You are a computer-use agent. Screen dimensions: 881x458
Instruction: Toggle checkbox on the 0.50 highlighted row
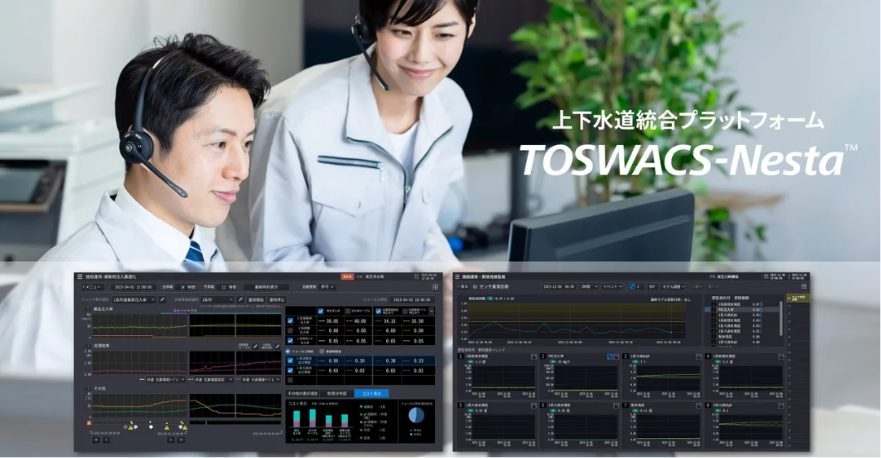[290, 361]
